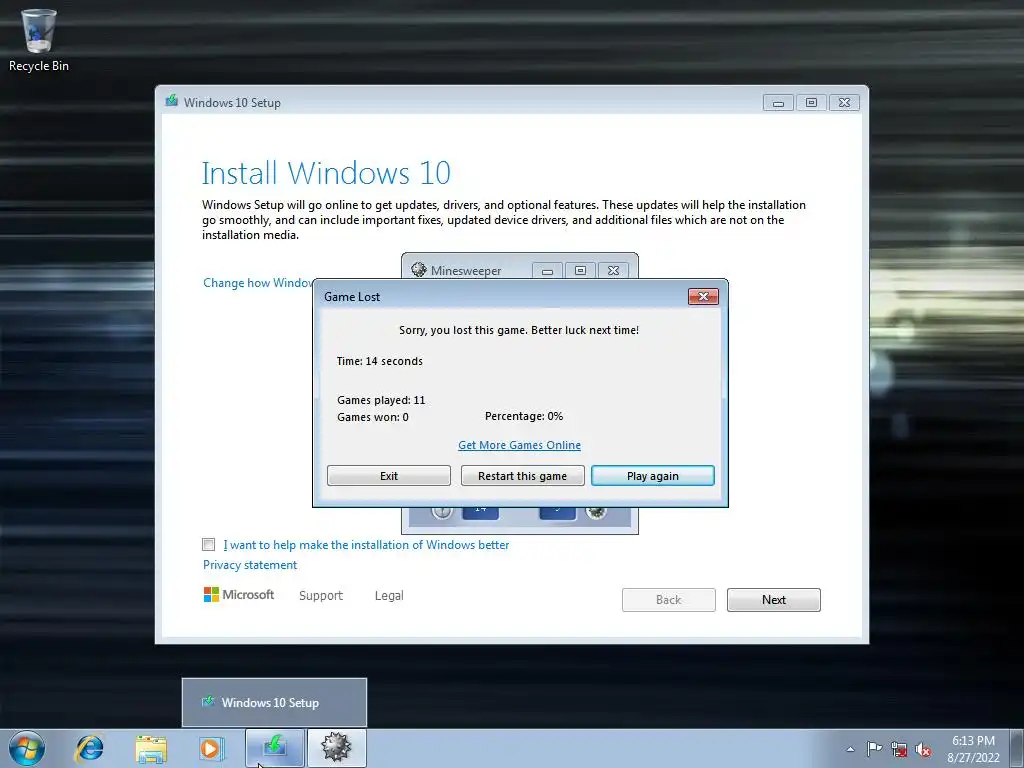Image resolution: width=1024 pixels, height=768 pixels.
Task: Minimize the Windows 10 Setup window
Action: pyautogui.click(x=778, y=103)
